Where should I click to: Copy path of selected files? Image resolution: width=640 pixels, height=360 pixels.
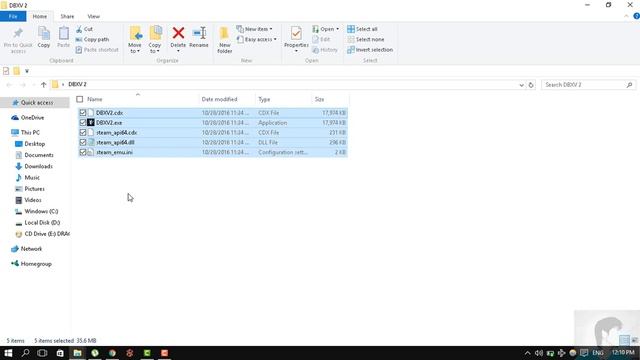pos(92,40)
